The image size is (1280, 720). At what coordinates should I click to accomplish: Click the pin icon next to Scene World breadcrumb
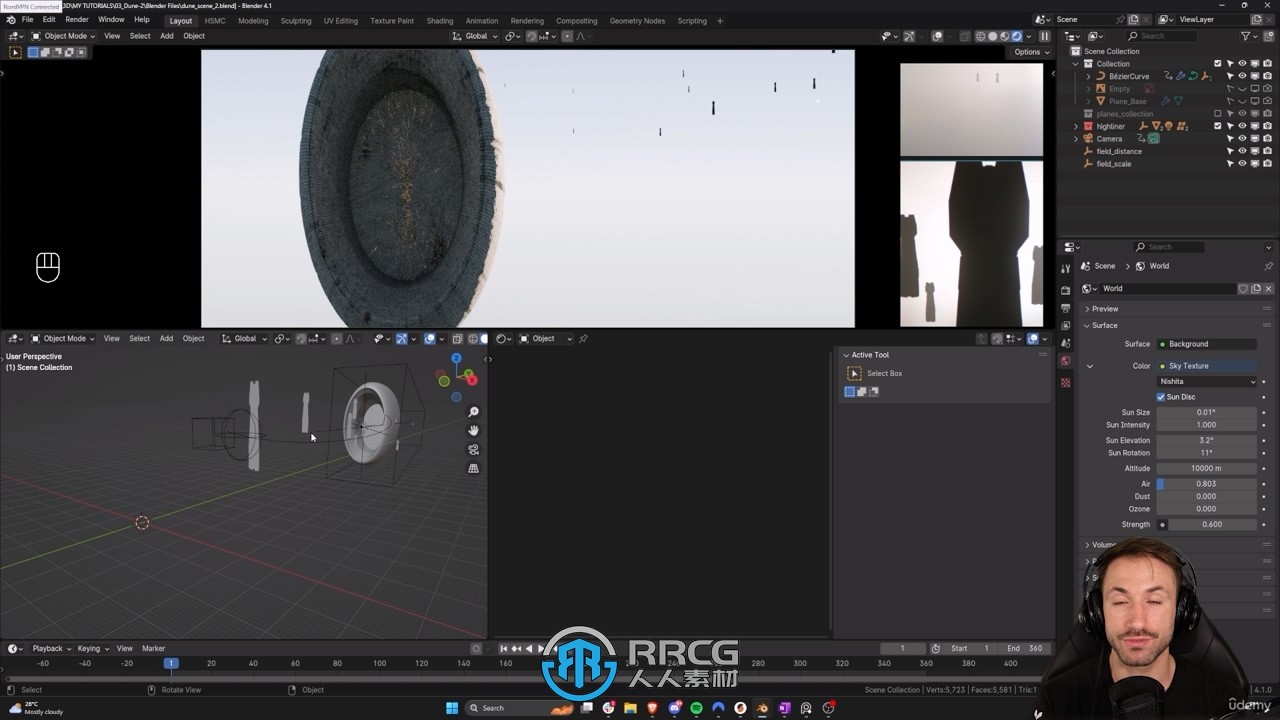(x=1268, y=266)
